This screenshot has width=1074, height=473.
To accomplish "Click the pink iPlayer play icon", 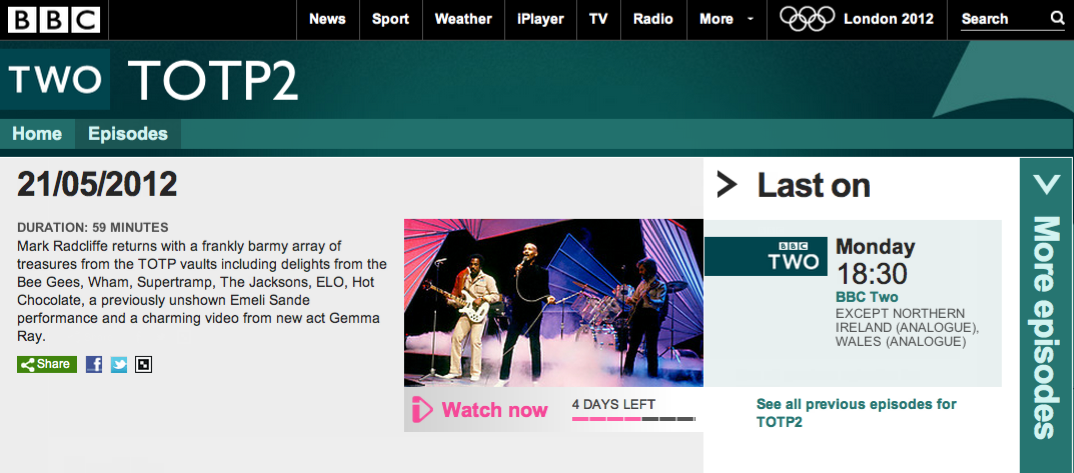I will 422,410.
